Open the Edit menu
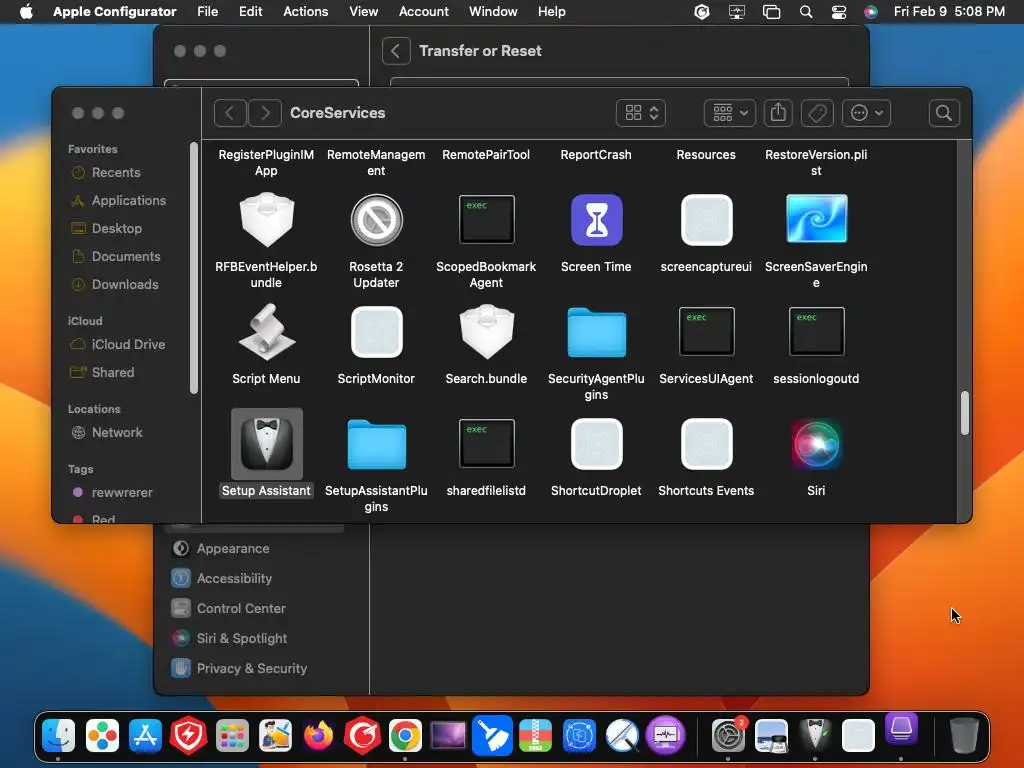This screenshot has height=768, width=1024. pyautogui.click(x=251, y=12)
